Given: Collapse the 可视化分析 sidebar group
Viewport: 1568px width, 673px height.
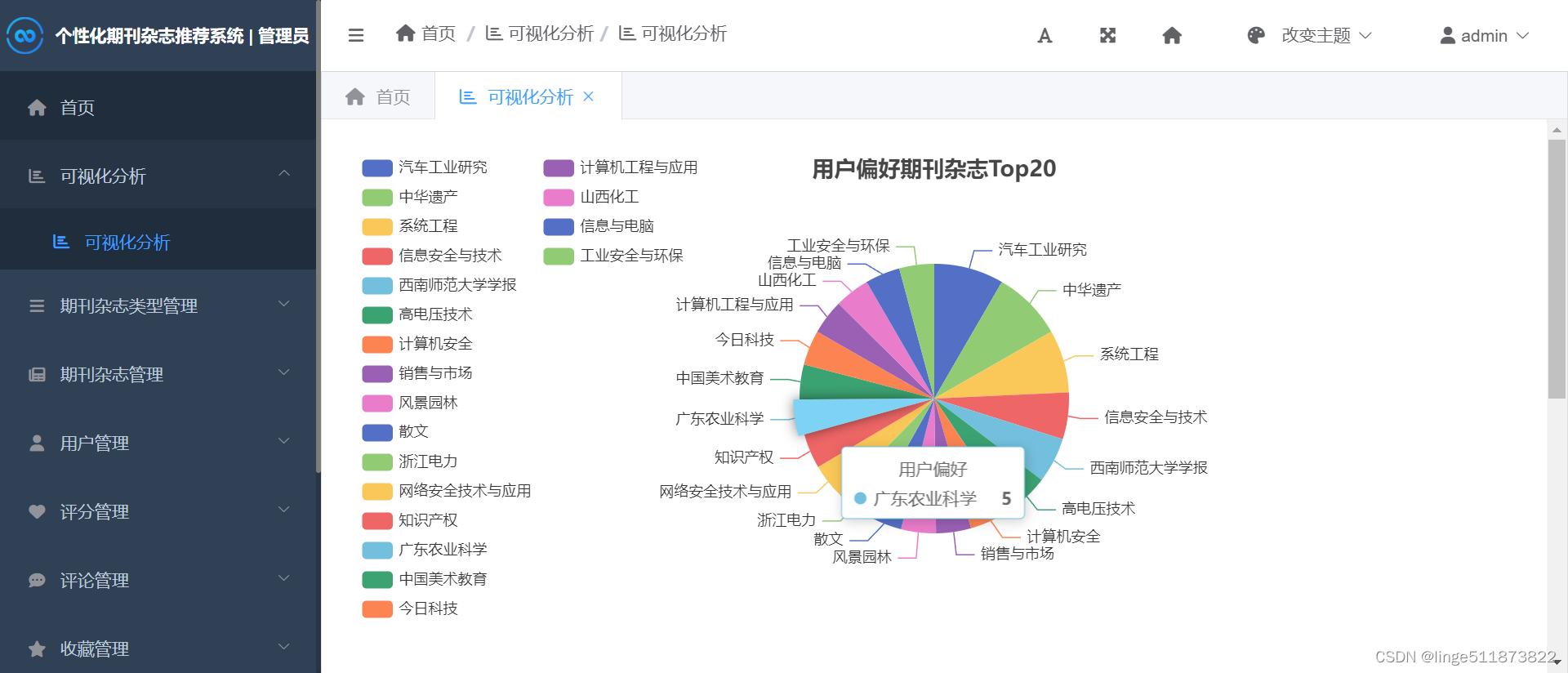Looking at the screenshot, I should [x=284, y=173].
